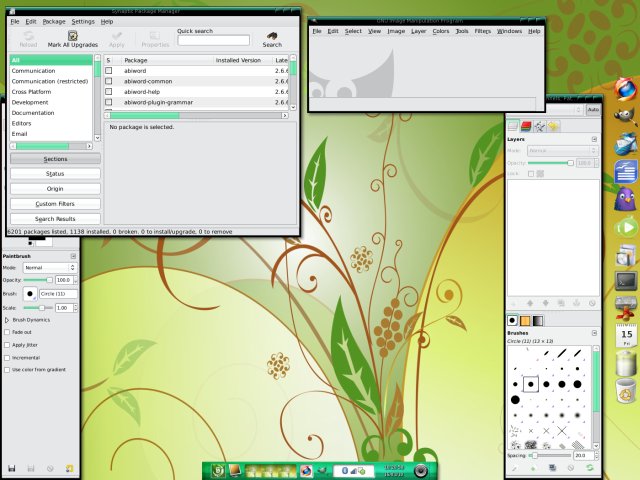The image size is (640, 480).
Task: Open the Paths tab in GIMP dock
Action: (x=540, y=127)
